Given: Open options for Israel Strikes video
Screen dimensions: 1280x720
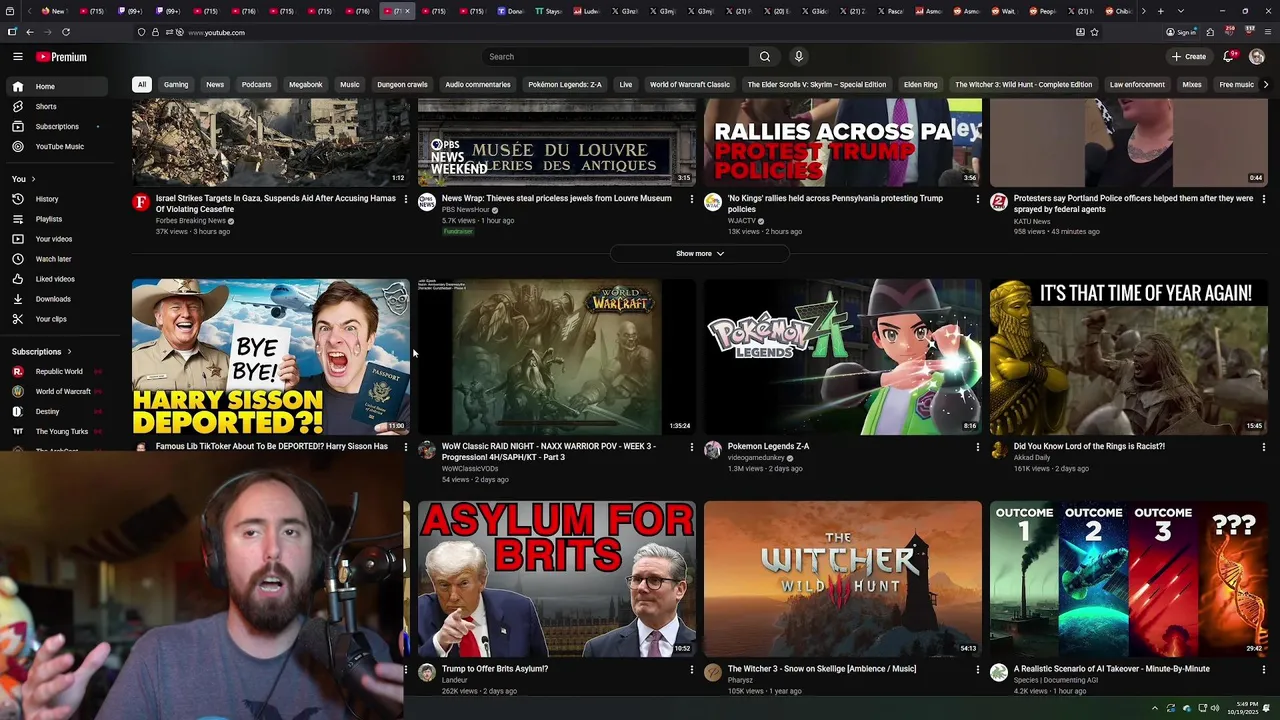Looking at the screenshot, I should 405,199.
